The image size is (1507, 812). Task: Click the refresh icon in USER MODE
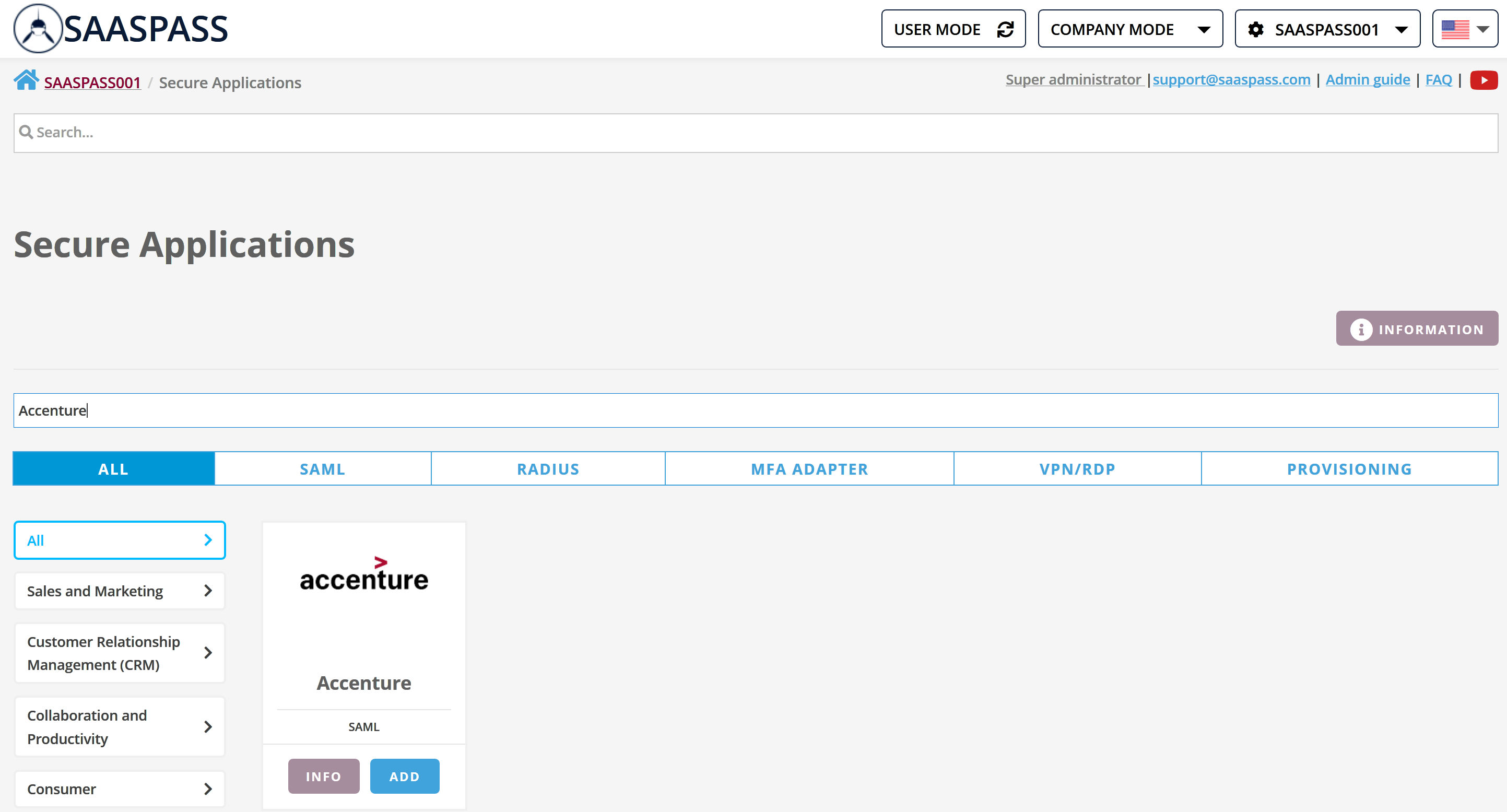pos(1006,29)
